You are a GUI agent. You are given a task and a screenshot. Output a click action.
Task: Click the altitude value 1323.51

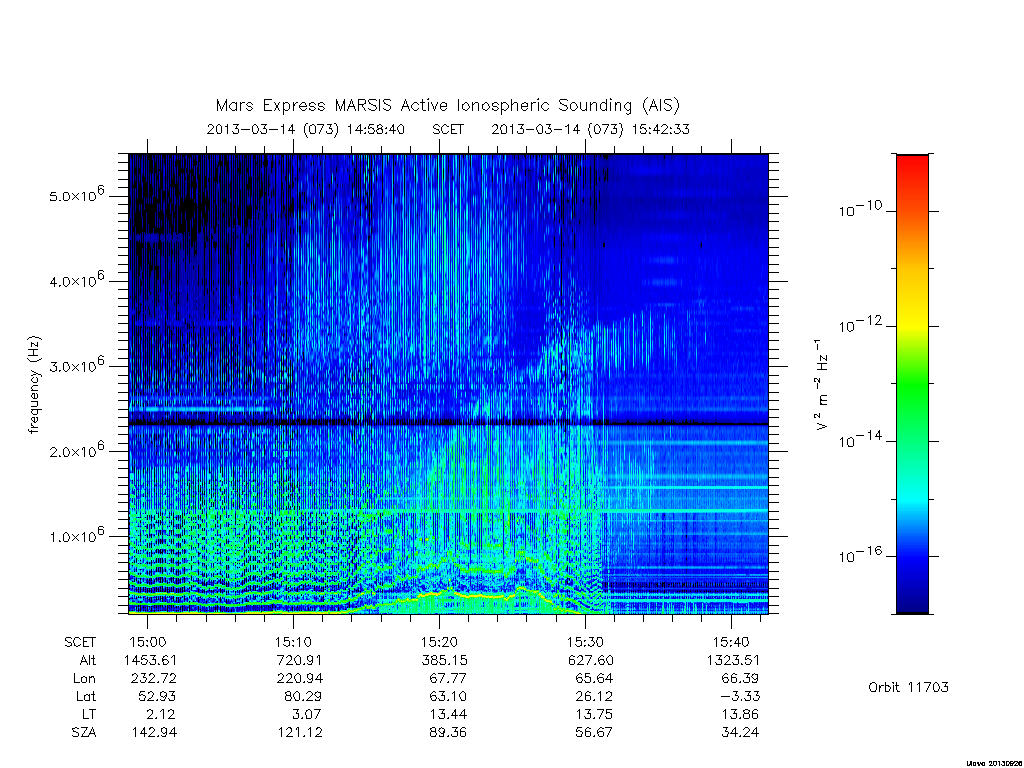pos(733,660)
